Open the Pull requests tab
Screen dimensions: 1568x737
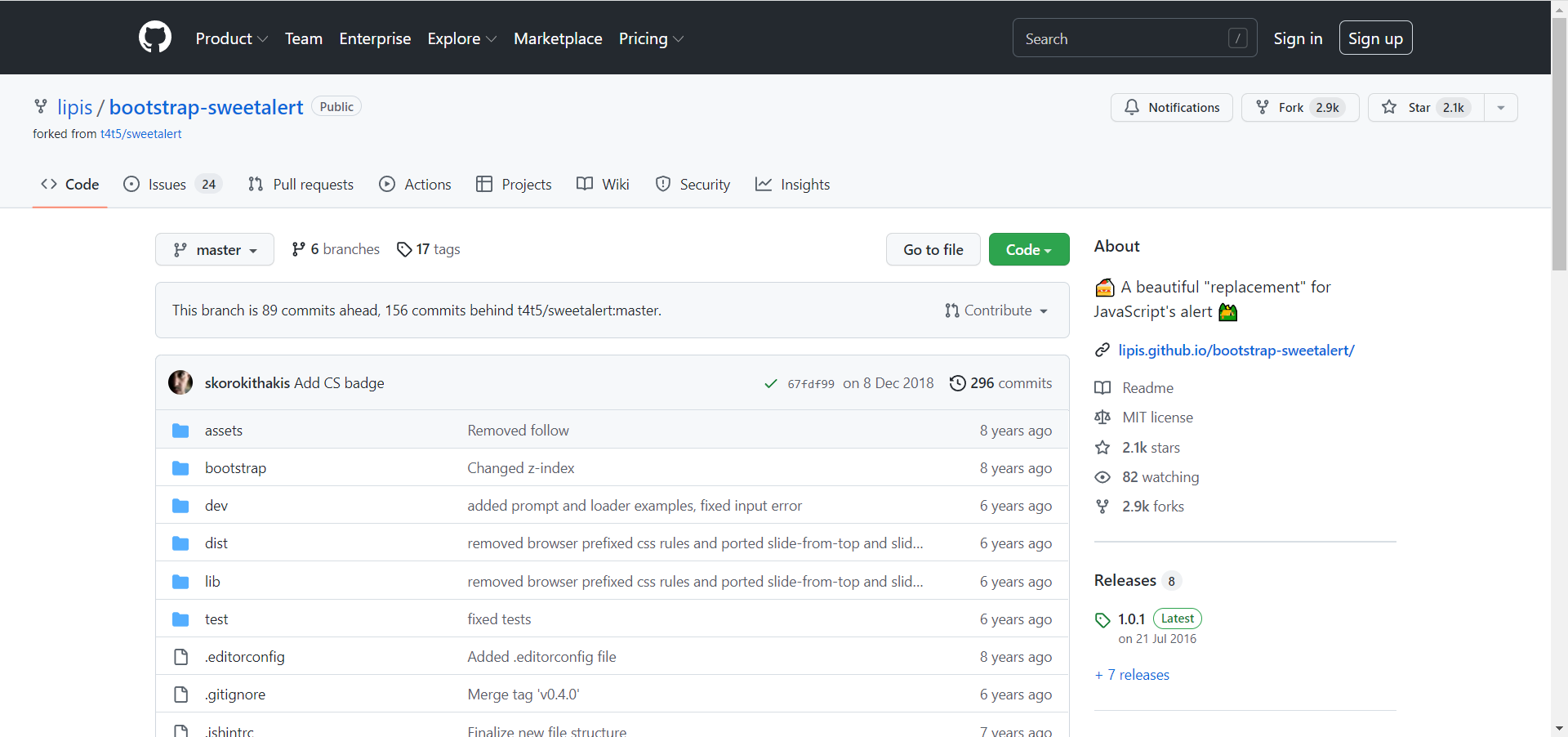(x=301, y=185)
